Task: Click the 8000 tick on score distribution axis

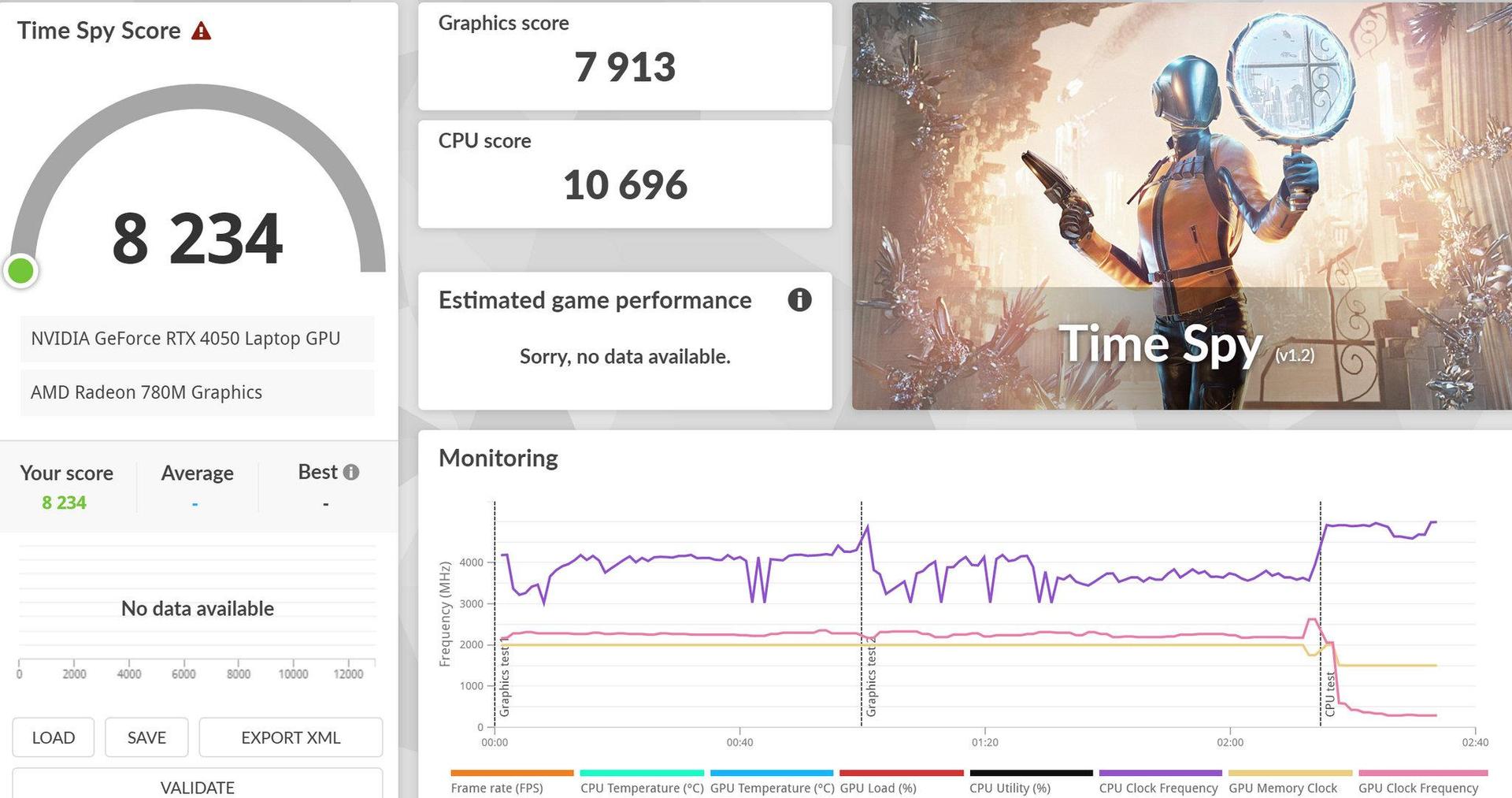Action: [x=239, y=674]
